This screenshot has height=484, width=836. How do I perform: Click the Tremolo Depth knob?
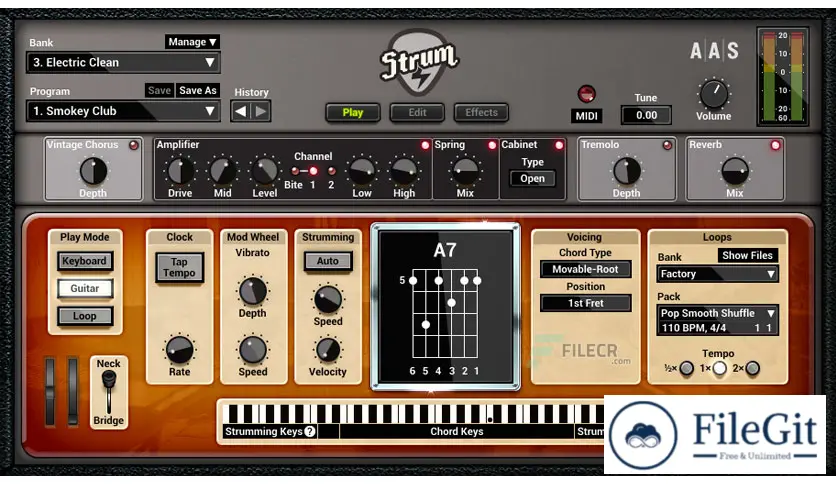(626, 171)
